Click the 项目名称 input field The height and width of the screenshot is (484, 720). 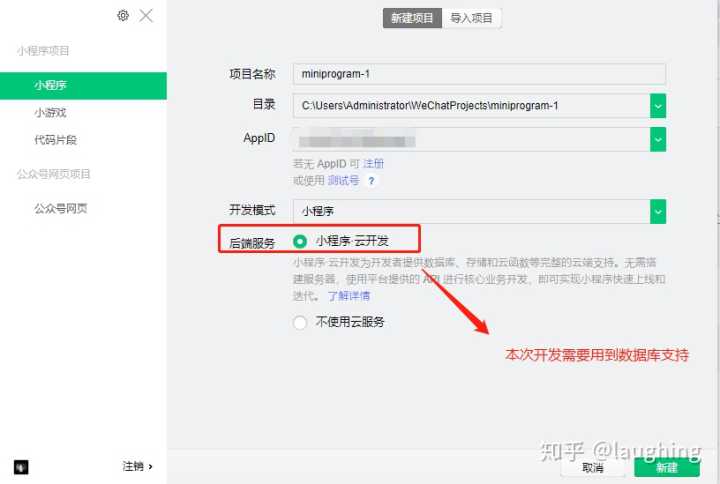(x=479, y=74)
